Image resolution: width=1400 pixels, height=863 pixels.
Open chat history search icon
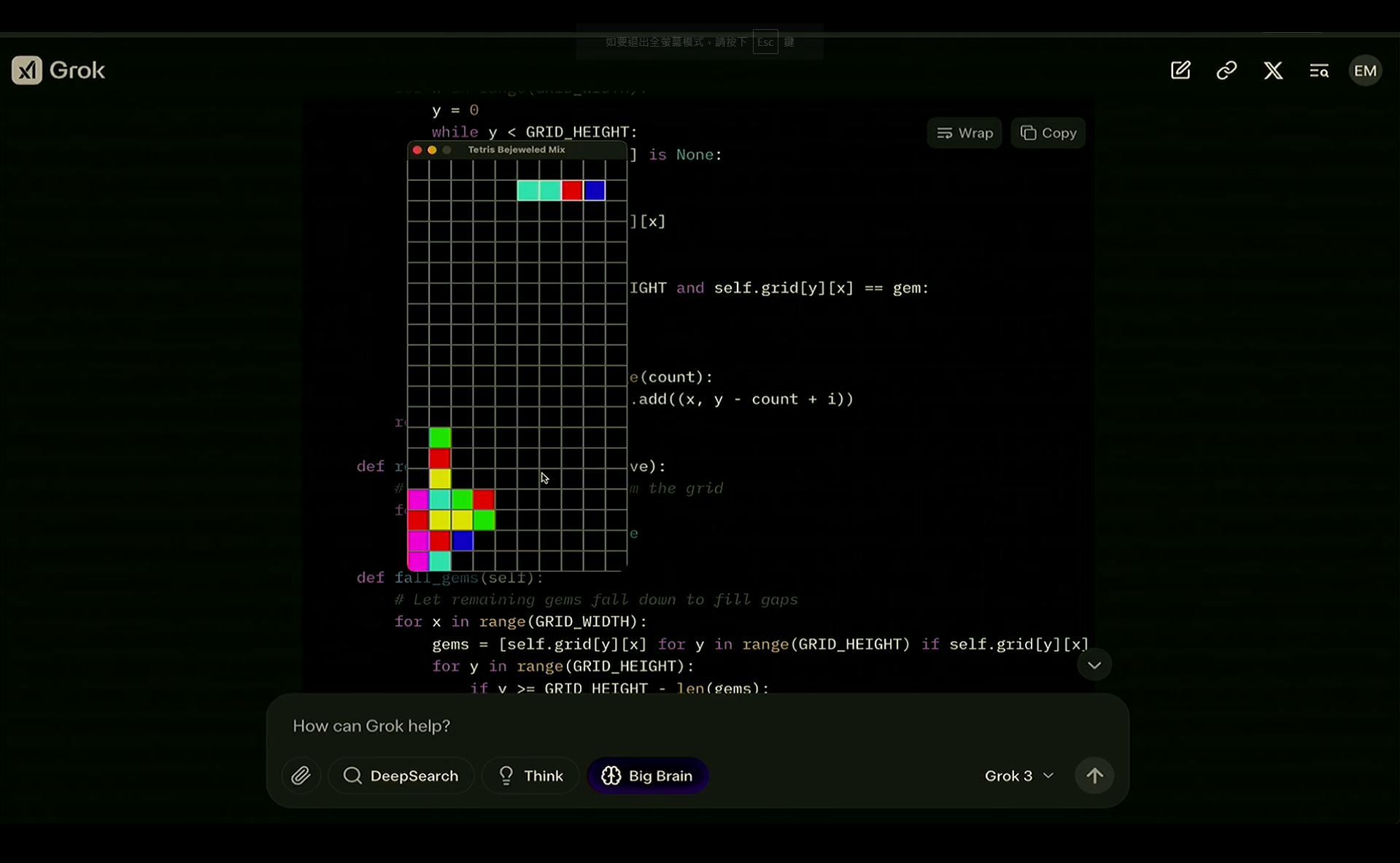[x=1319, y=71]
